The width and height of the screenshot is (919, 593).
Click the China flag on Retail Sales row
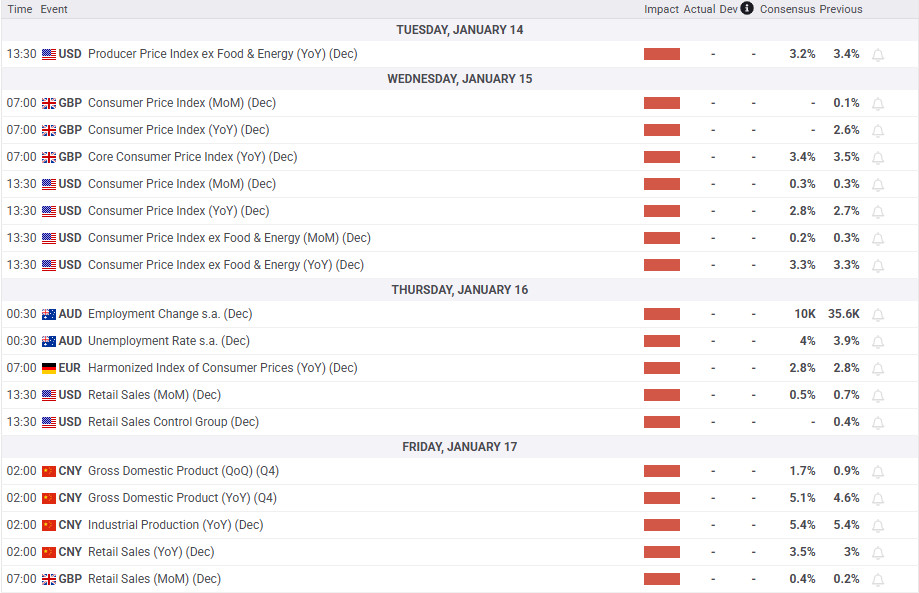coord(49,552)
